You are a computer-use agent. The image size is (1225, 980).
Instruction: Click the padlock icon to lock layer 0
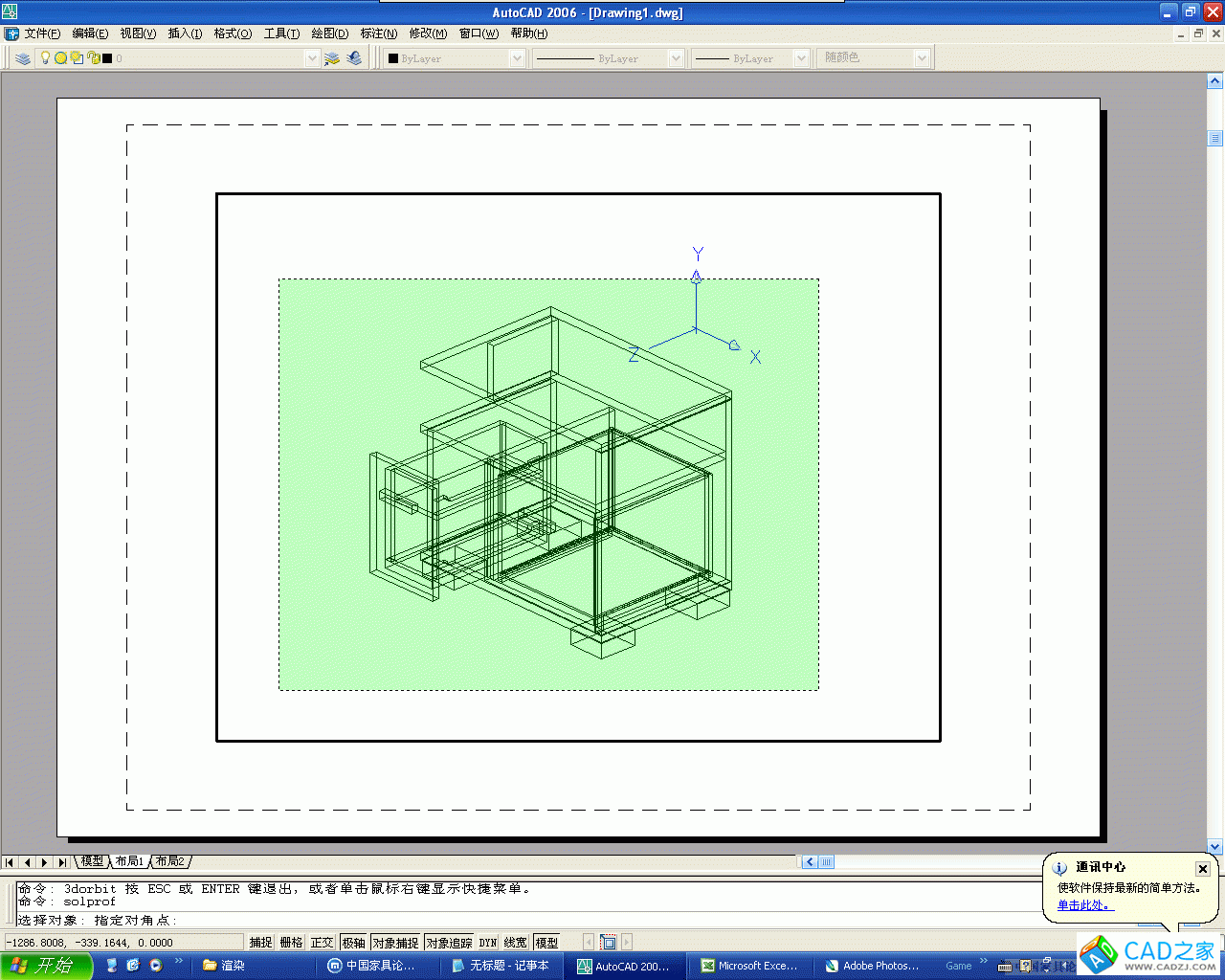93,57
